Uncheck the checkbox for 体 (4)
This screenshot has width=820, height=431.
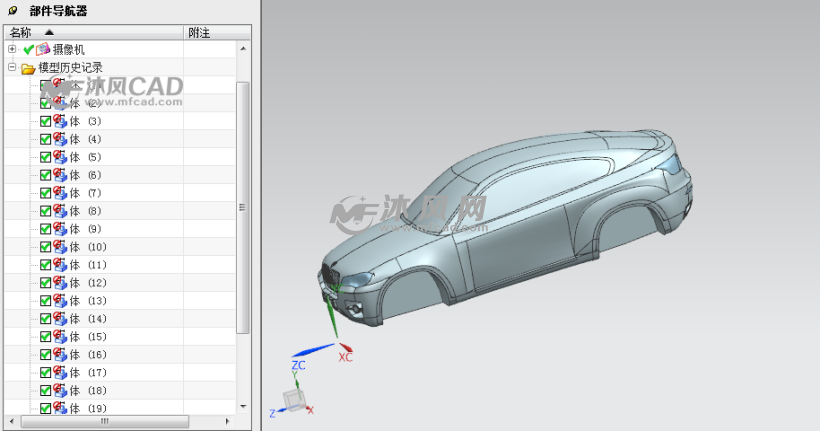coord(45,139)
